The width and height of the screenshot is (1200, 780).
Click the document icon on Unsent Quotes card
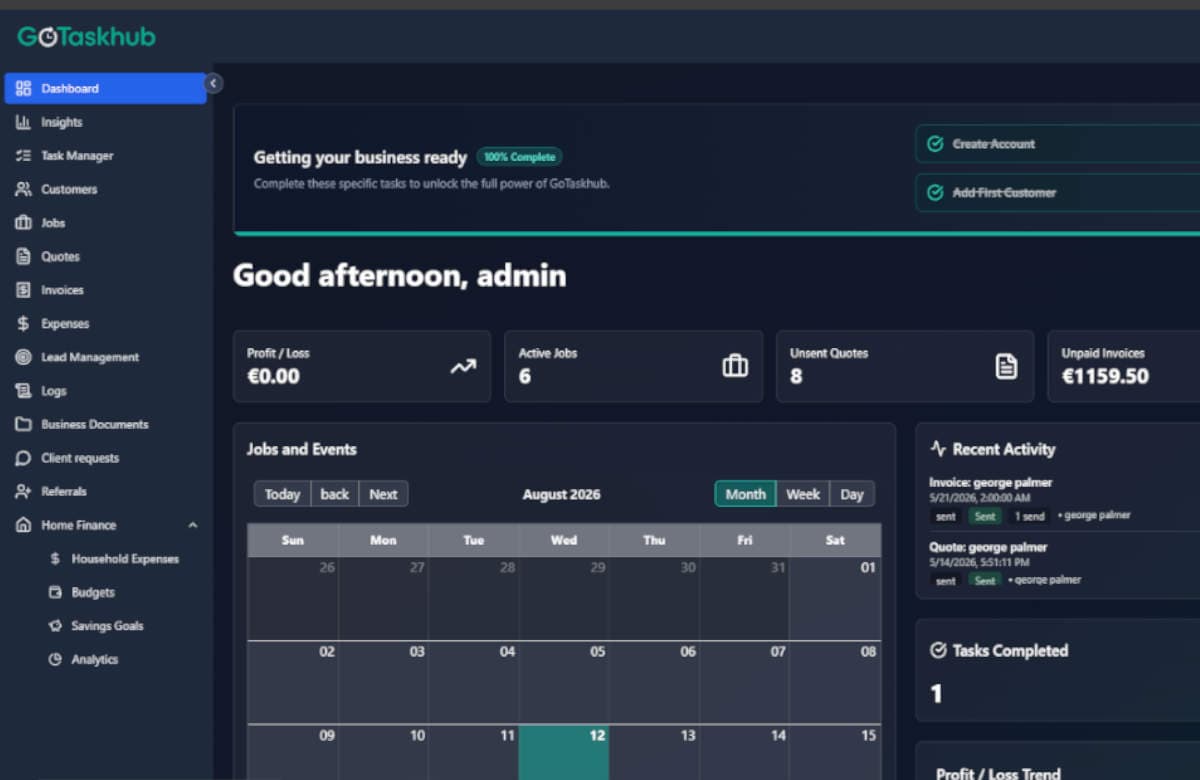click(1006, 367)
